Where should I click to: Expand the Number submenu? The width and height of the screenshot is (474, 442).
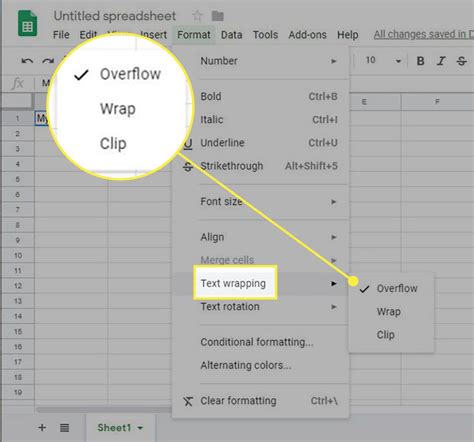tap(261, 61)
